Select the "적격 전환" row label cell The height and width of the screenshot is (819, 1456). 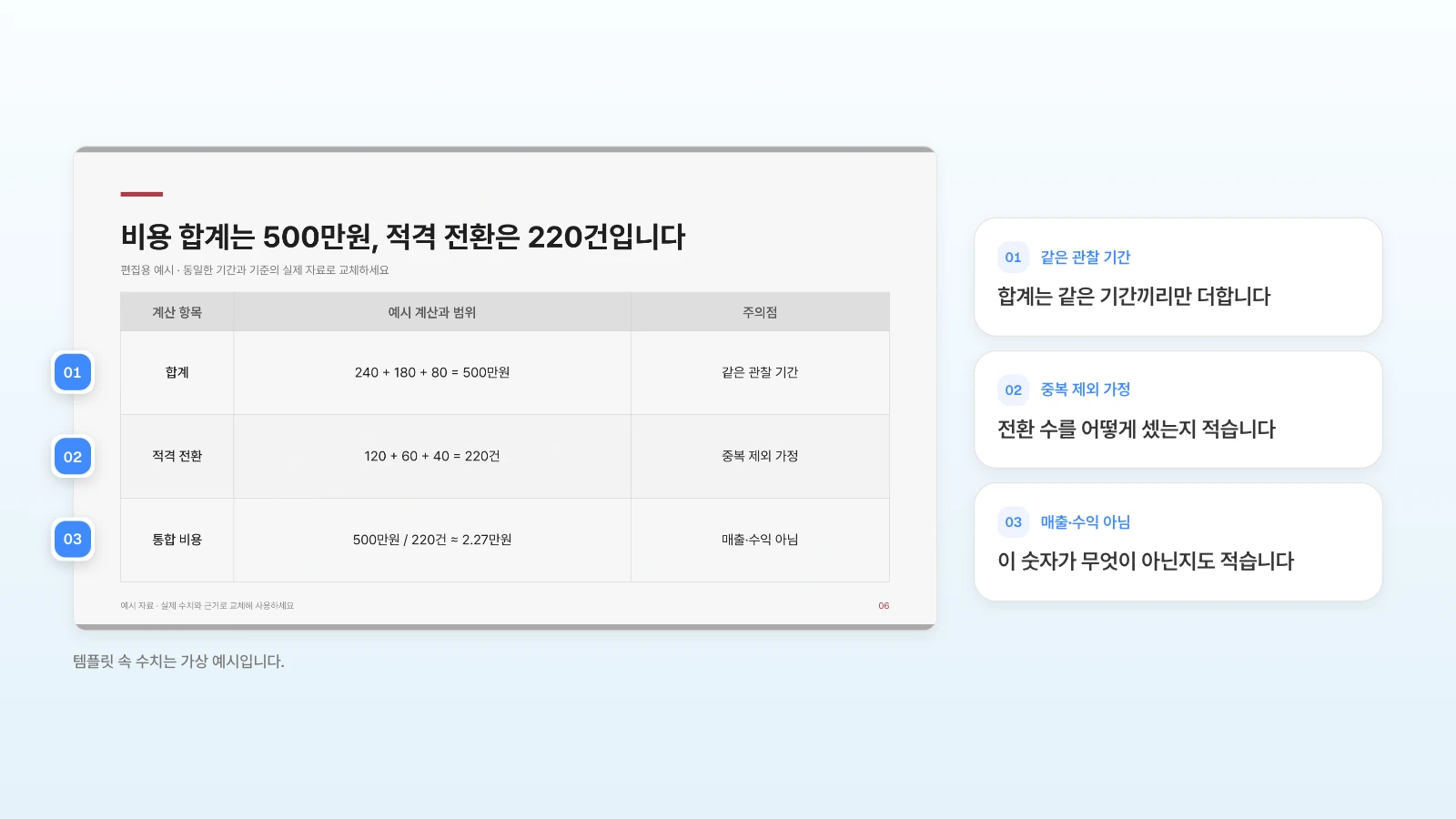177,457
